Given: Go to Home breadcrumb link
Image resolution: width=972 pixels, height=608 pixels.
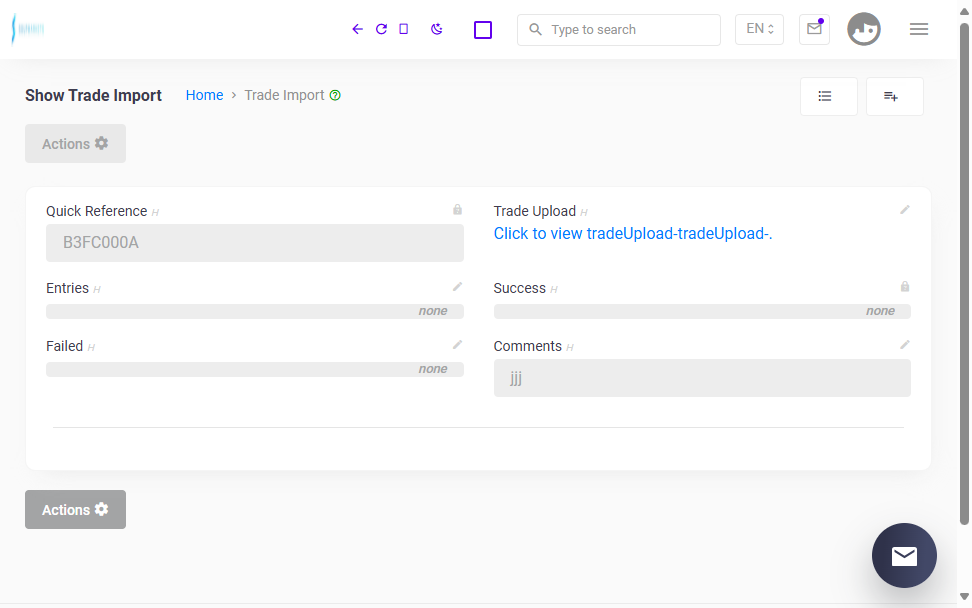Looking at the screenshot, I should pos(205,95).
